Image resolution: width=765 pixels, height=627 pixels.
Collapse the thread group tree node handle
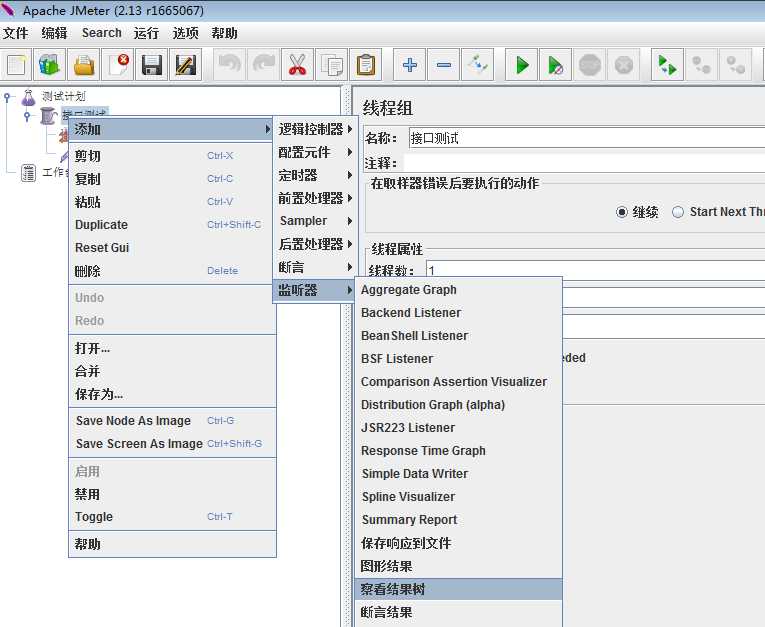(27, 116)
